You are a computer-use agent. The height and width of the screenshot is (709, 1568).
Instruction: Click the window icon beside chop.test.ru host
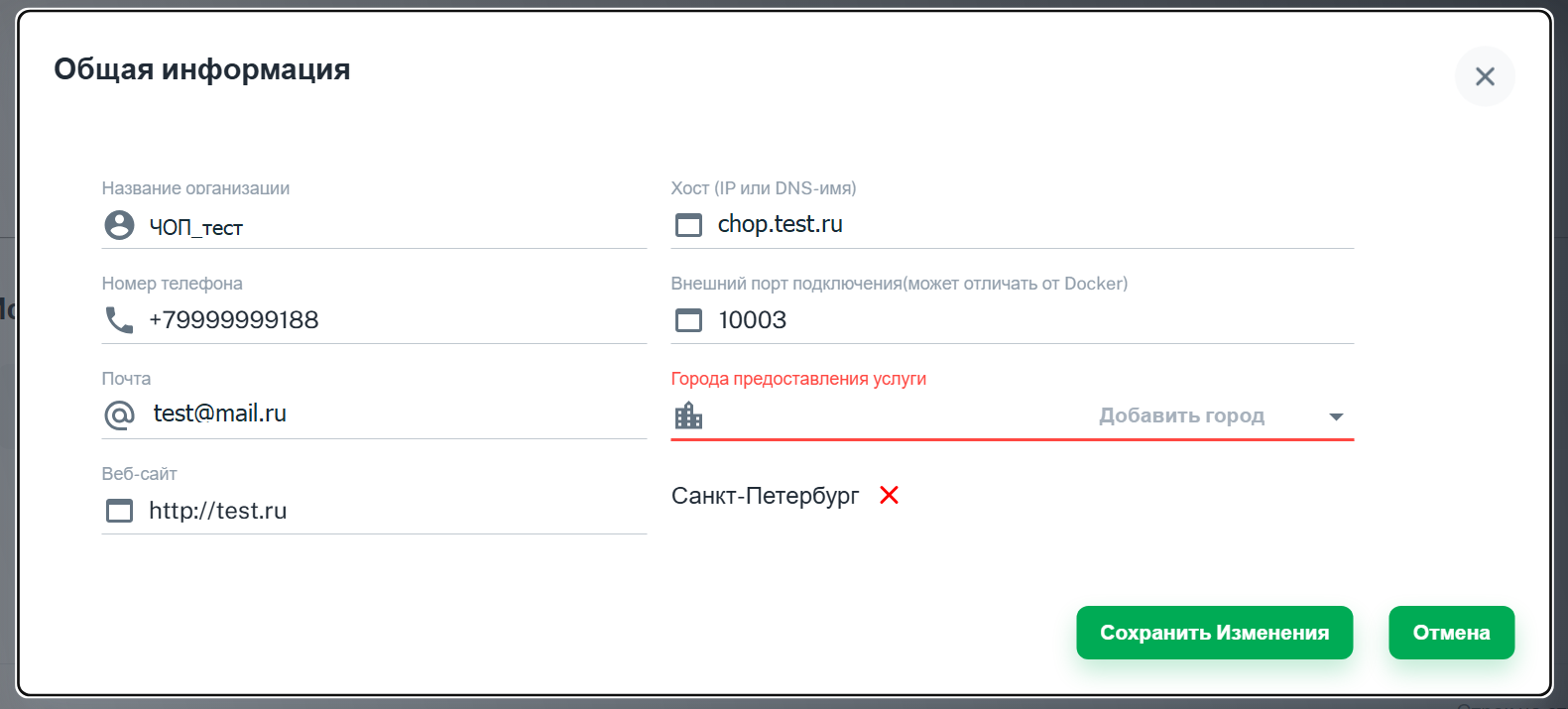coord(688,225)
